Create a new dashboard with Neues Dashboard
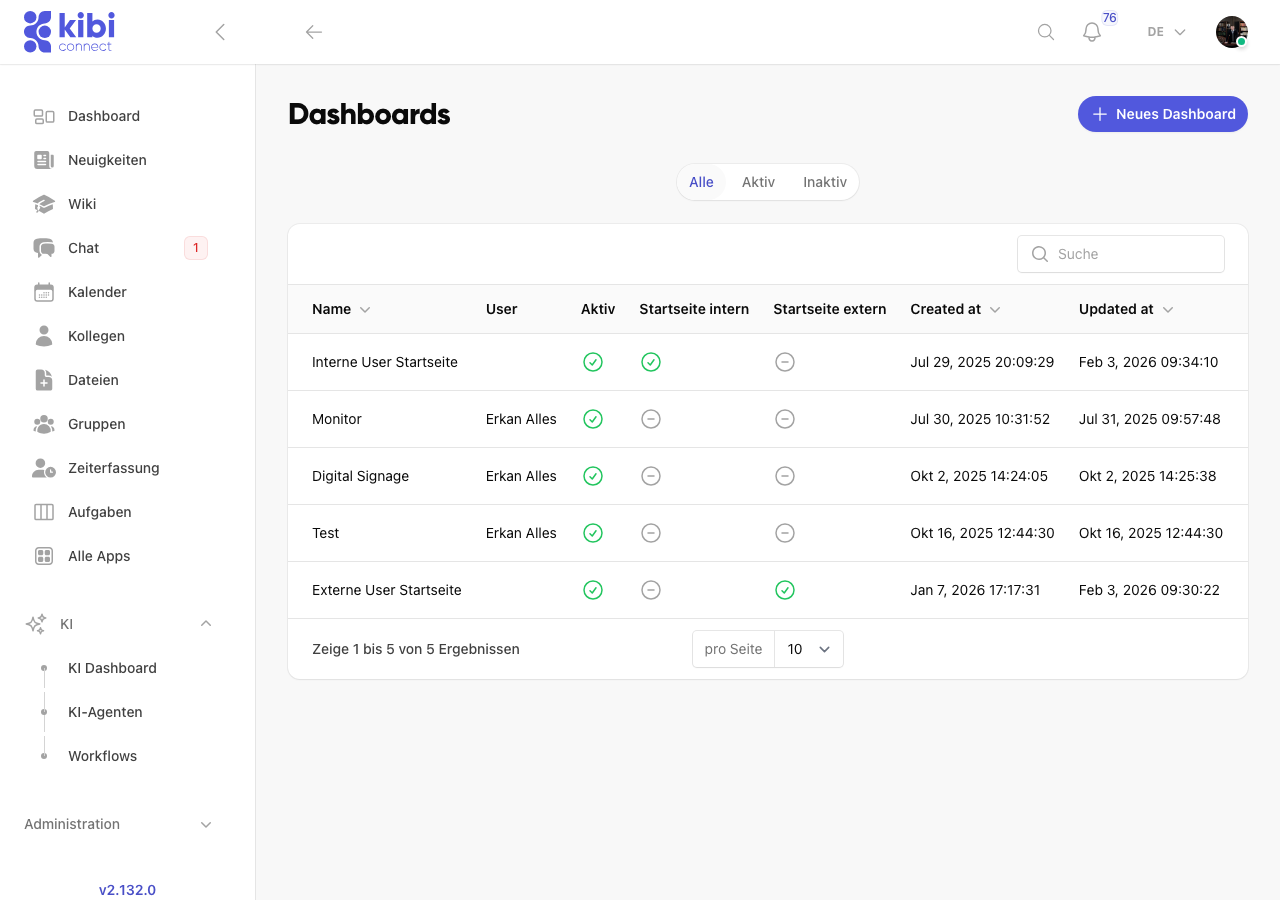This screenshot has height=900, width=1280. tap(1162, 114)
